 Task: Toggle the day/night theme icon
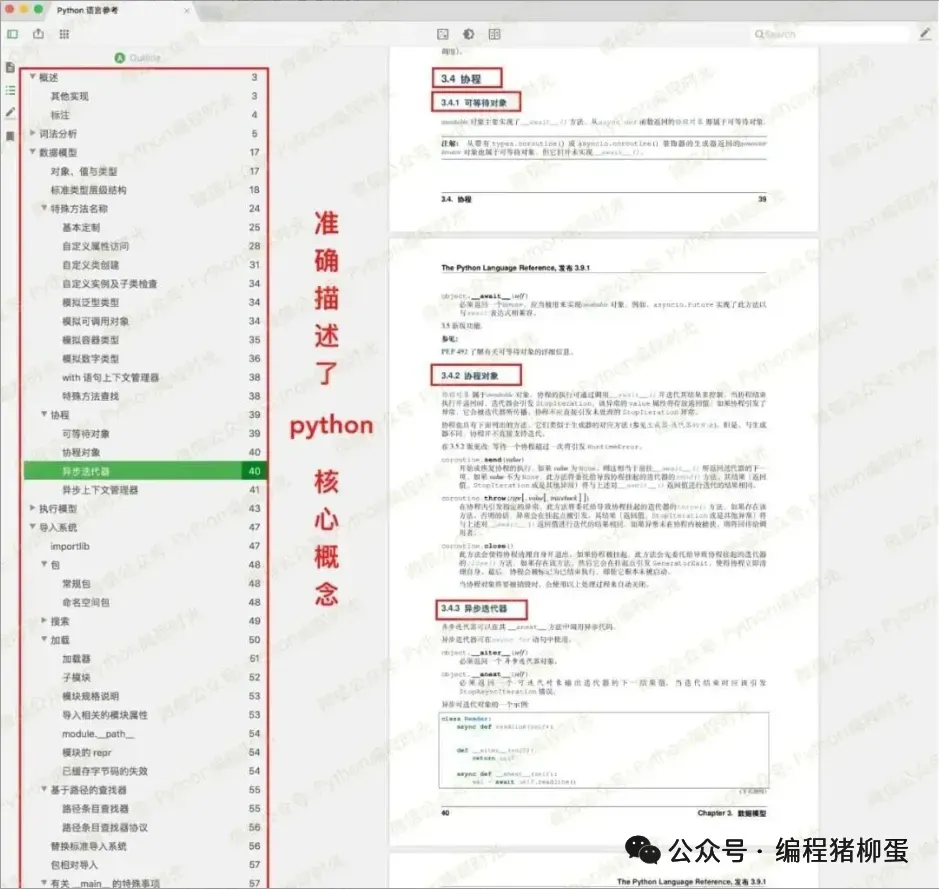pyautogui.click(x=469, y=34)
